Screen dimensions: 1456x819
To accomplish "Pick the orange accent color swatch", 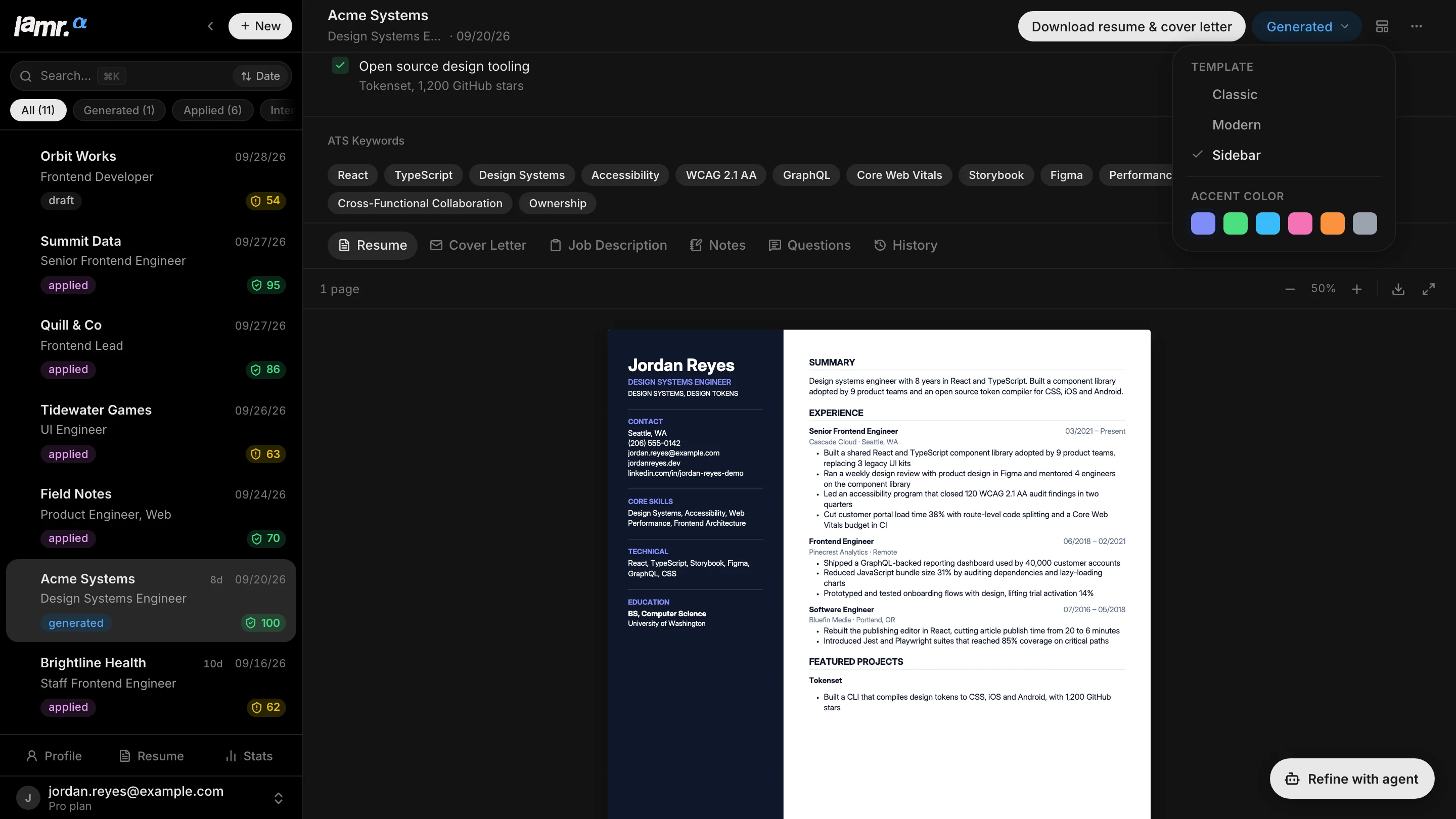I will tap(1332, 224).
